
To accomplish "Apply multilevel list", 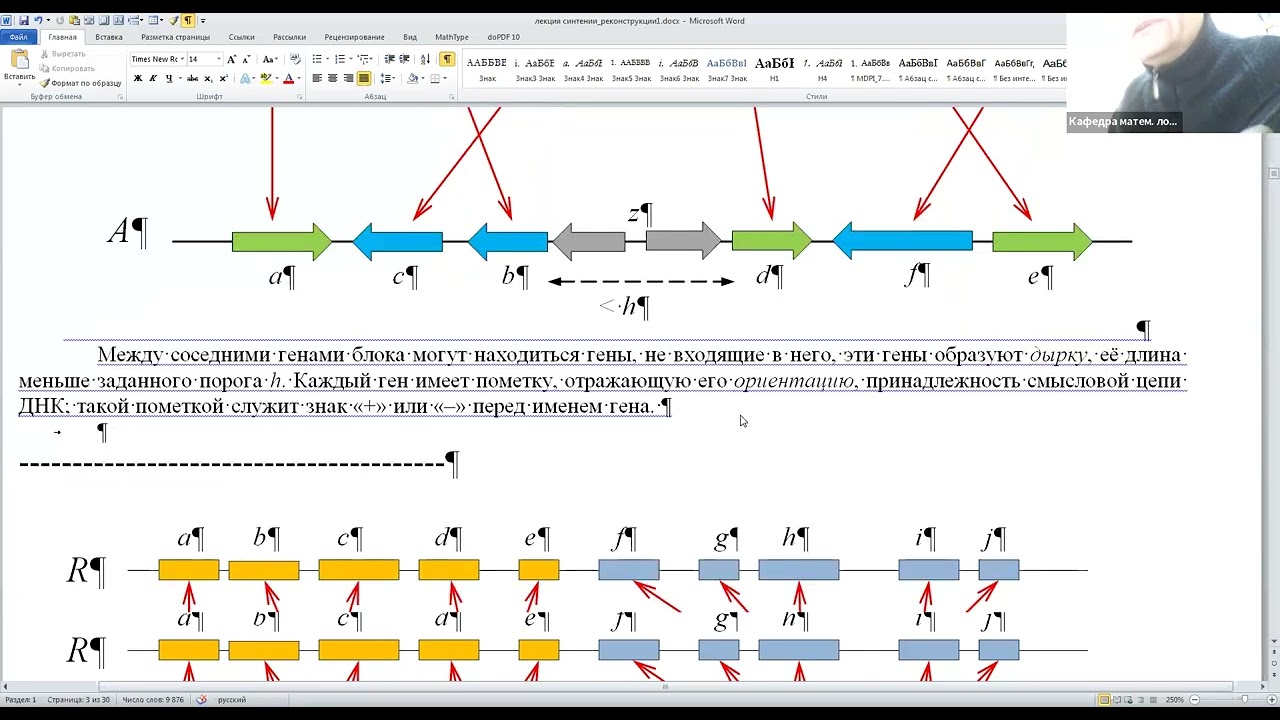I will pyautogui.click(x=365, y=59).
